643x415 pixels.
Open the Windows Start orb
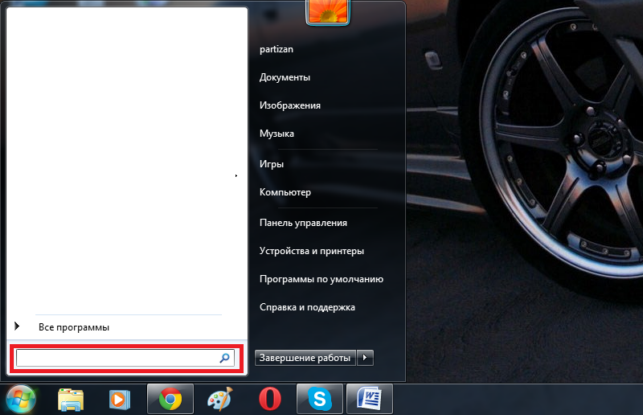click(20, 399)
